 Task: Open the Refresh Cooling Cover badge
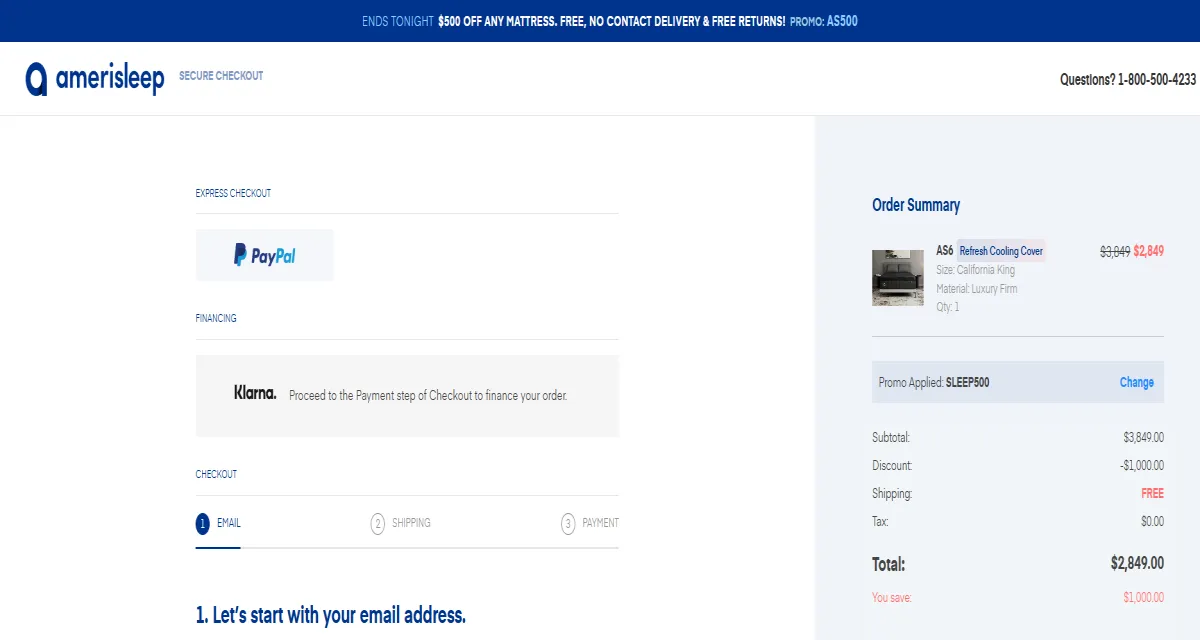pos(1000,251)
